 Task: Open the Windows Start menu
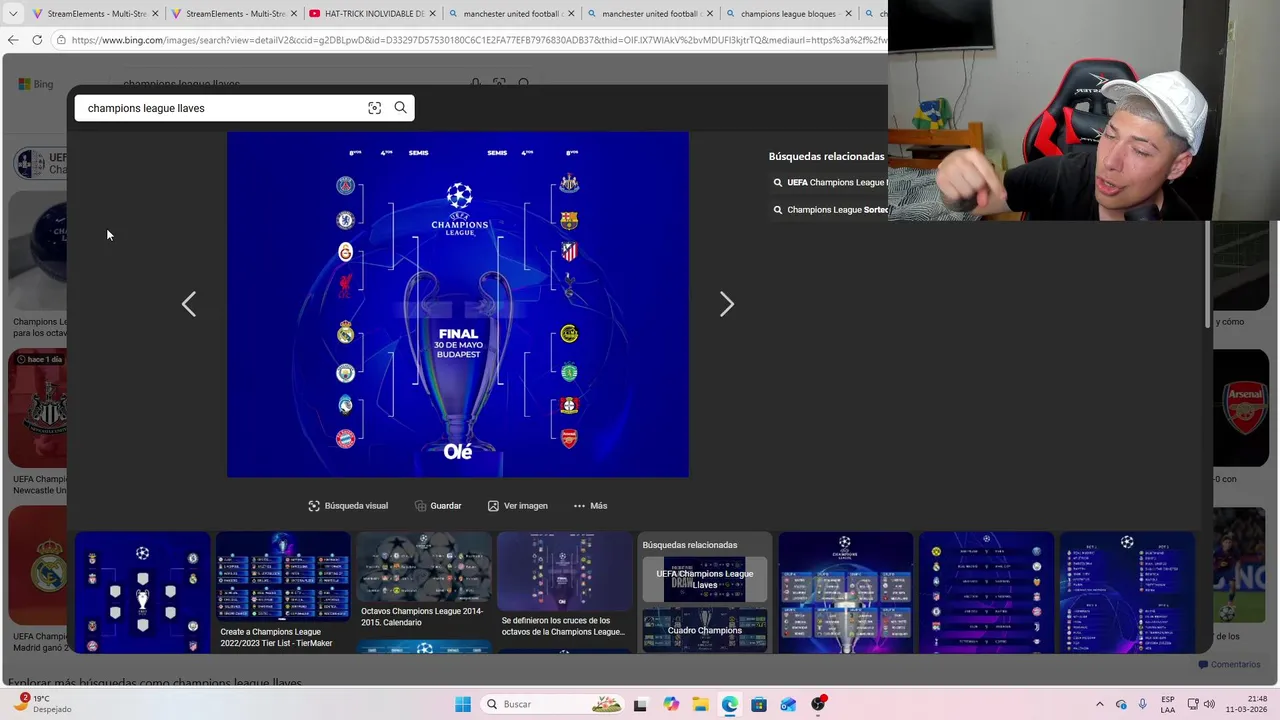463,704
